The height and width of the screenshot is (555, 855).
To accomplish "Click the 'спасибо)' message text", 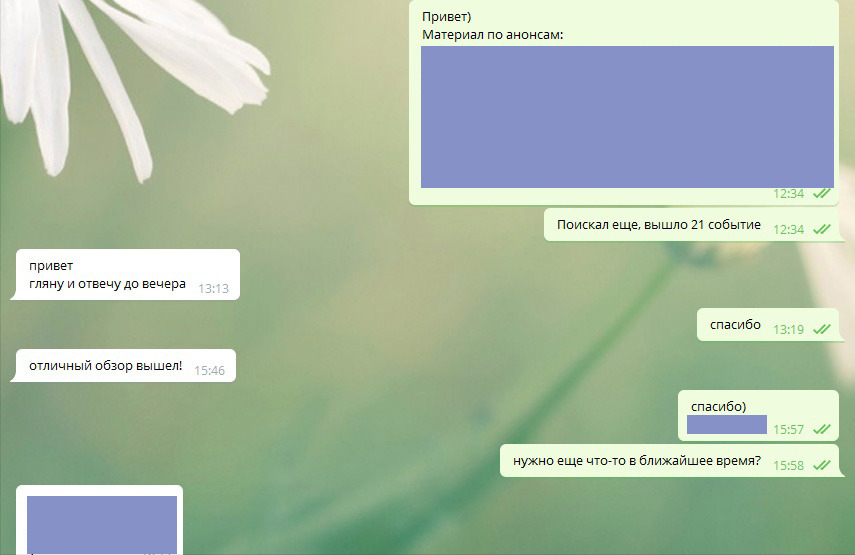I will (x=718, y=407).
